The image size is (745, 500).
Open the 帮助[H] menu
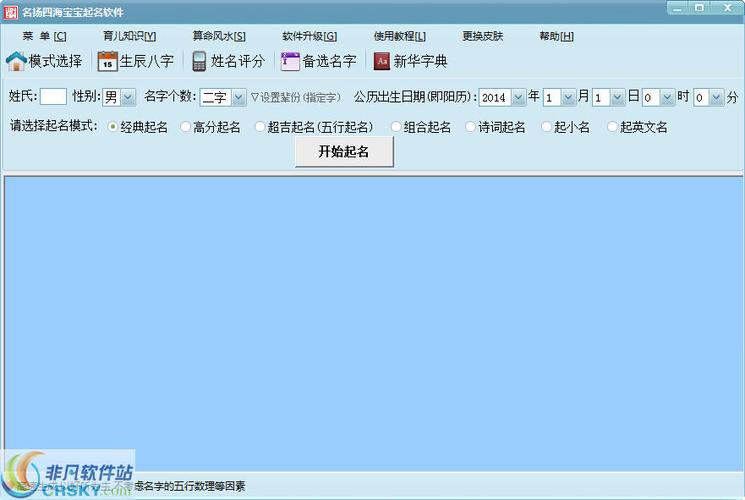pyautogui.click(x=556, y=36)
